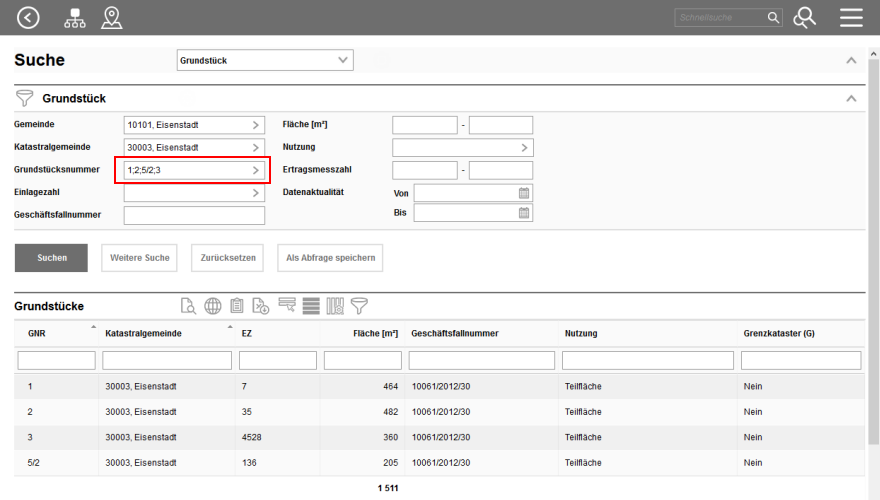This screenshot has height=500, width=880.
Task: Click the back arrow in the top bar
Action: pos(29,17)
